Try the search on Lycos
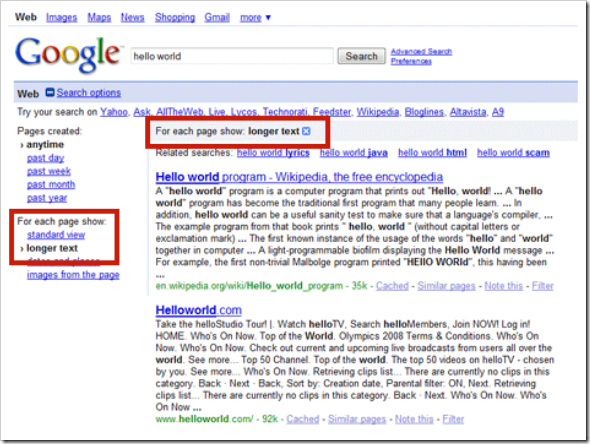The height and width of the screenshot is (444, 590). 243,112
